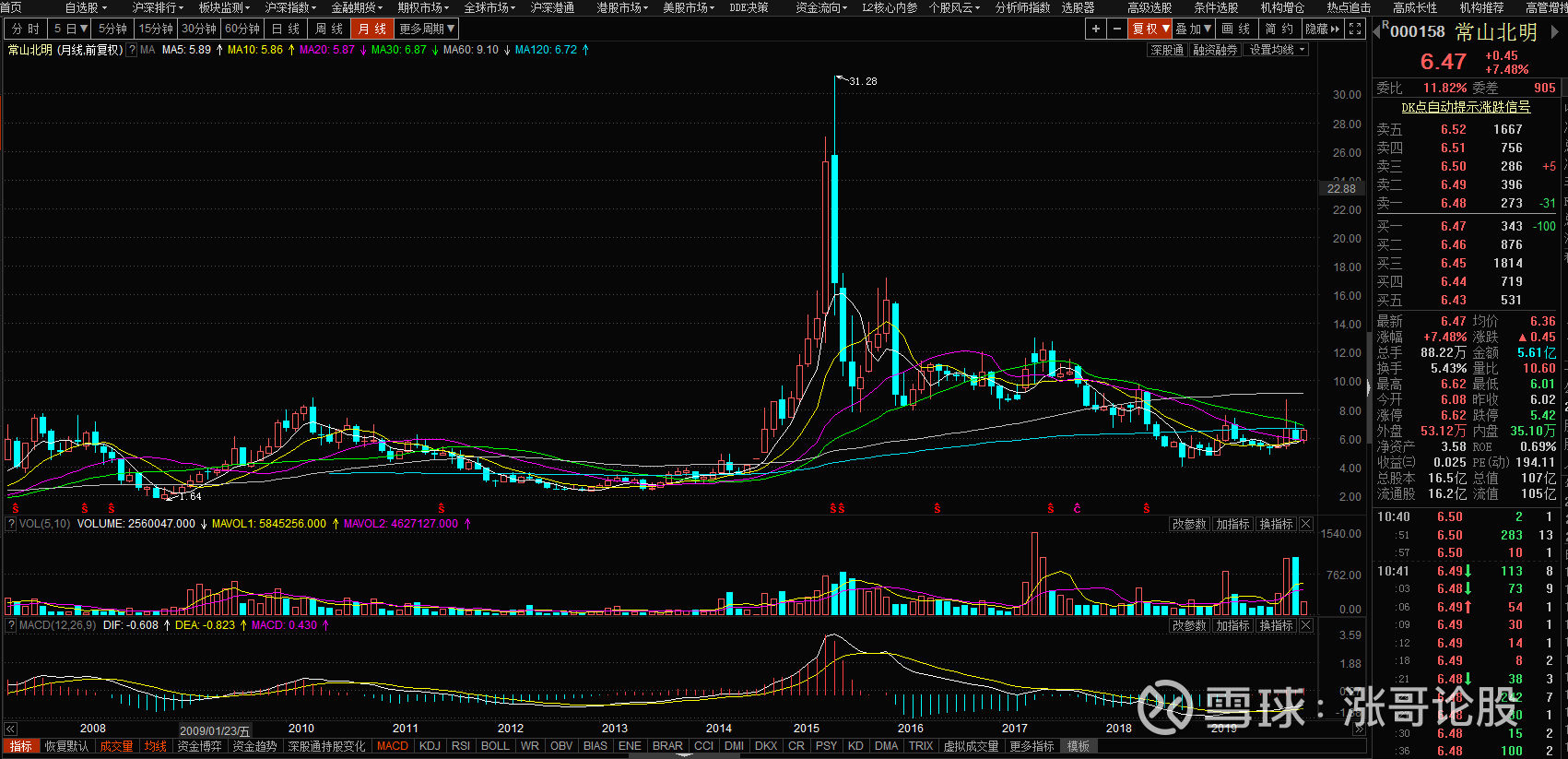Click the 融资融券 button
1568x759 pixels.
(1214, 50)
